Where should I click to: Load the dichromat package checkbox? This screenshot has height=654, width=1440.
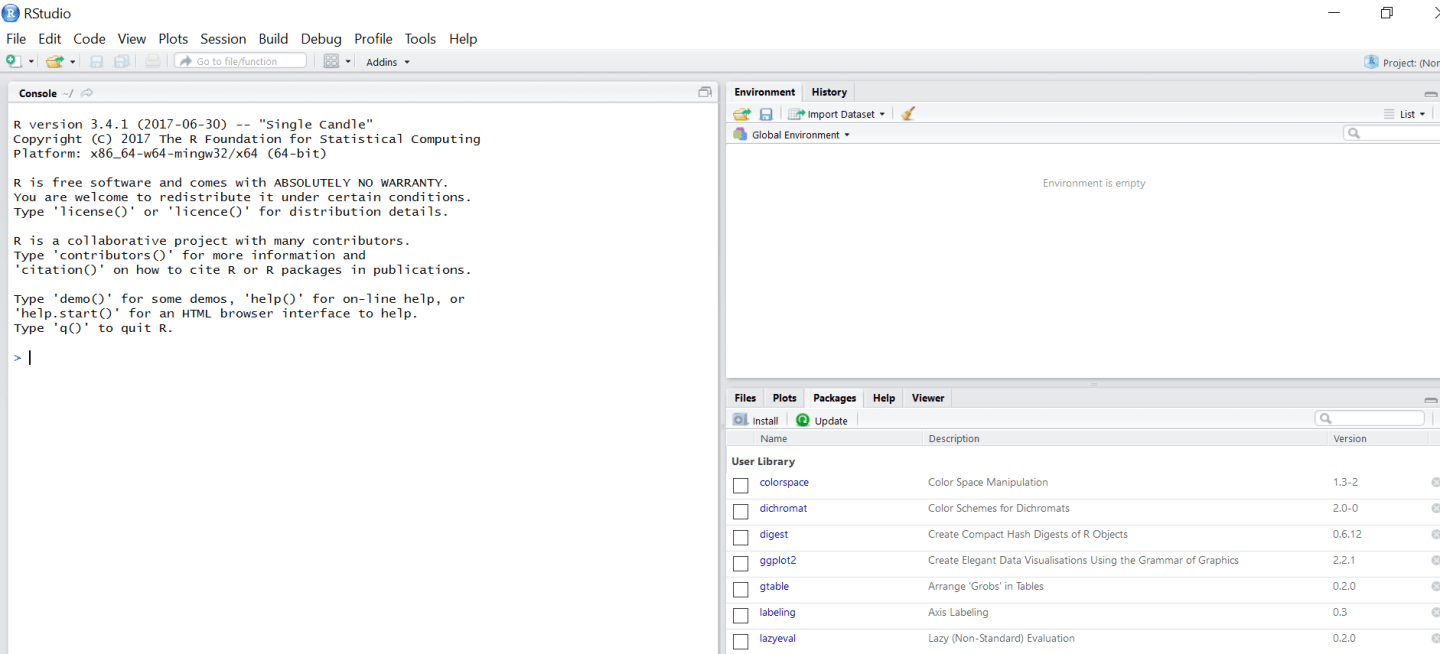click(x=741, y=512)
